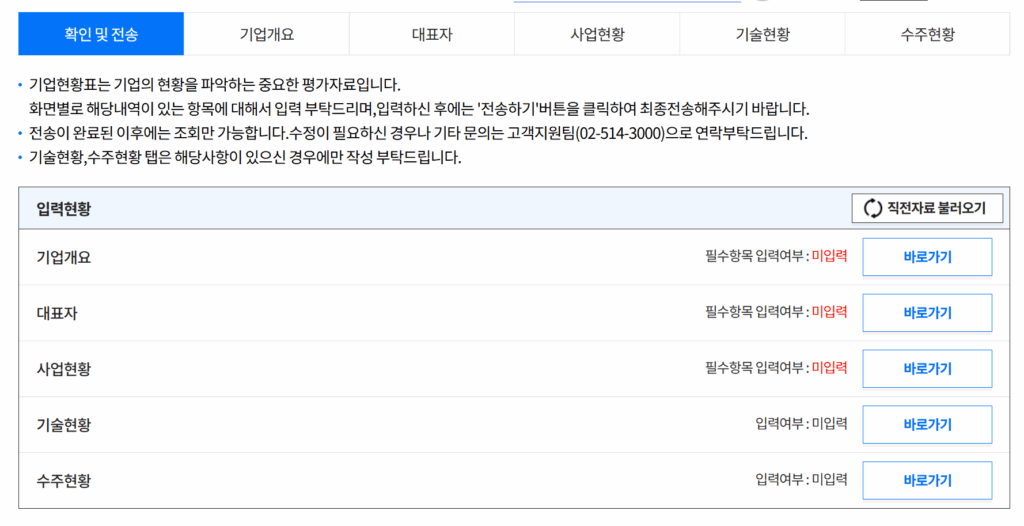1024x526 pixels.
Task: Hit 바로가기 in the 수주현황 row
Action: pos(927,480)
